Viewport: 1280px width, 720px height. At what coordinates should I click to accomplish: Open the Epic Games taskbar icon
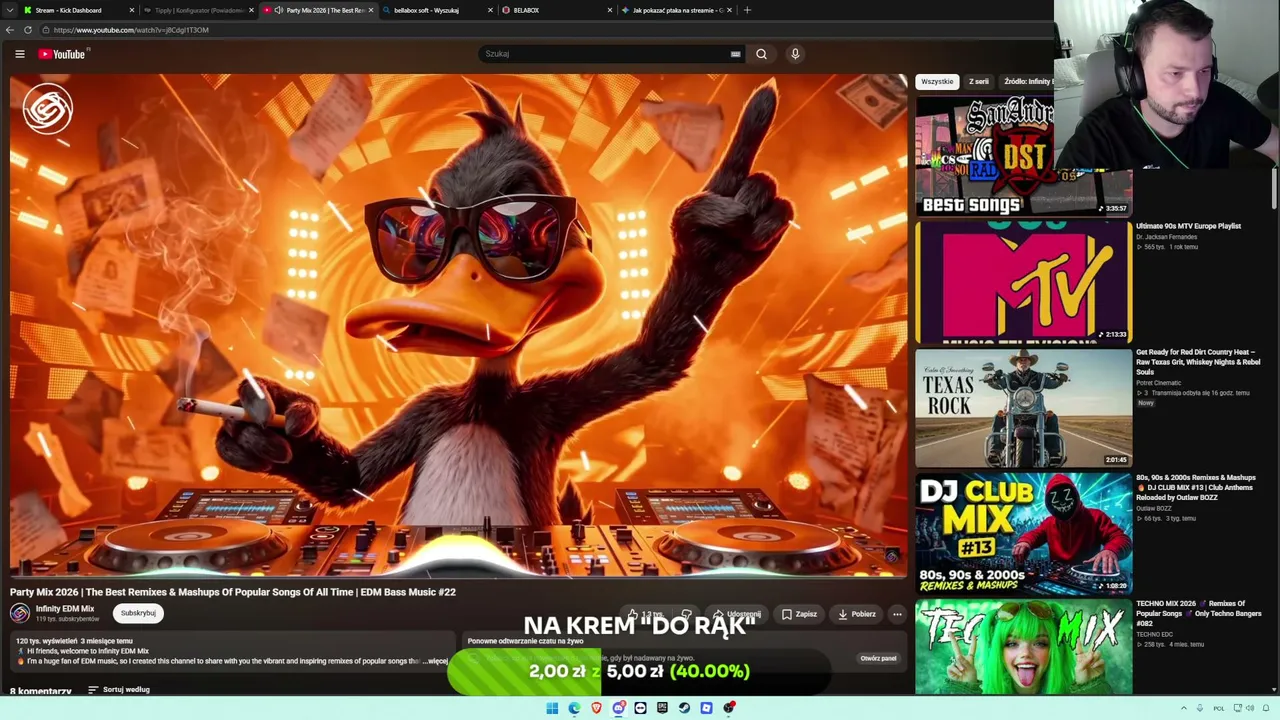coord(662,708)
